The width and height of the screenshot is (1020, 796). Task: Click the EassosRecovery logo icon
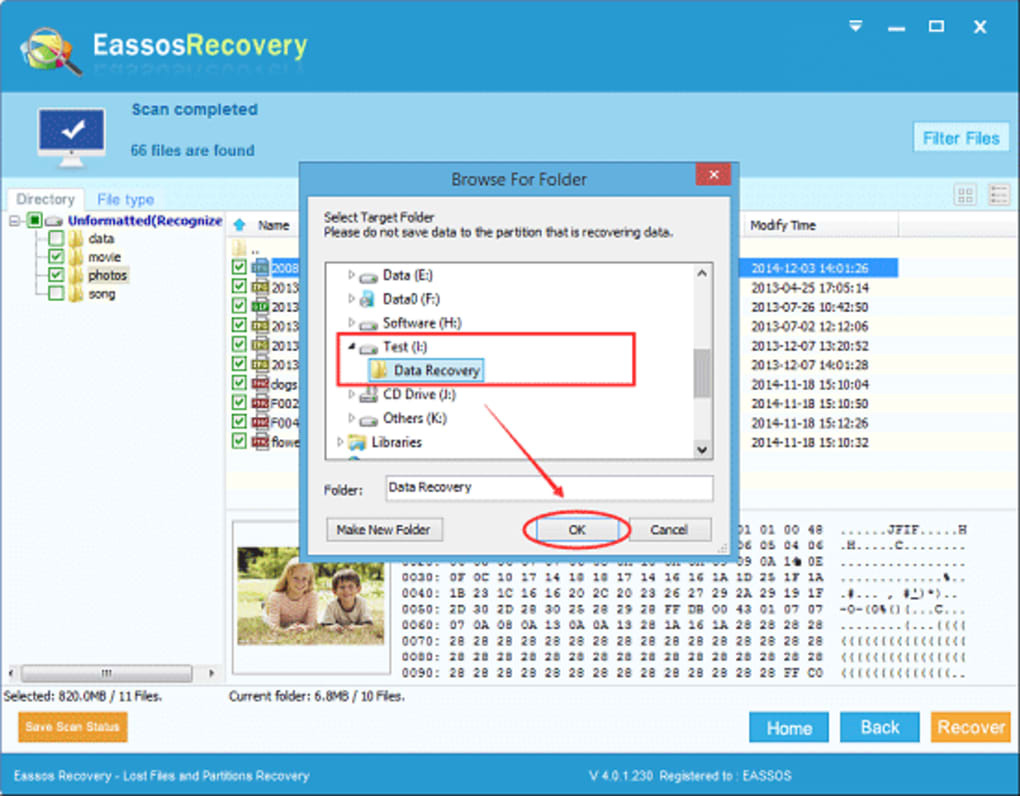tap(51, 51)
